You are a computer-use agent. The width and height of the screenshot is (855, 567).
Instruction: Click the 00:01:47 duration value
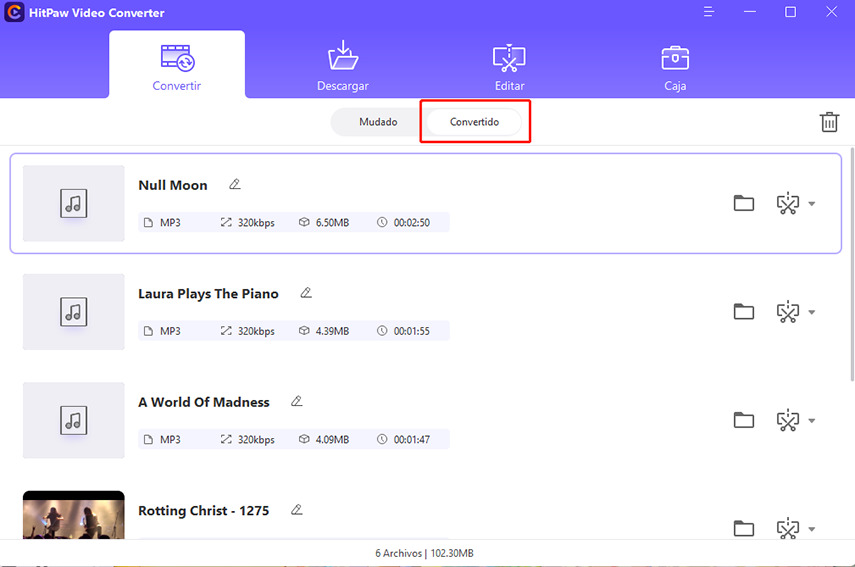pyautogui.click(x=412, y=439)
